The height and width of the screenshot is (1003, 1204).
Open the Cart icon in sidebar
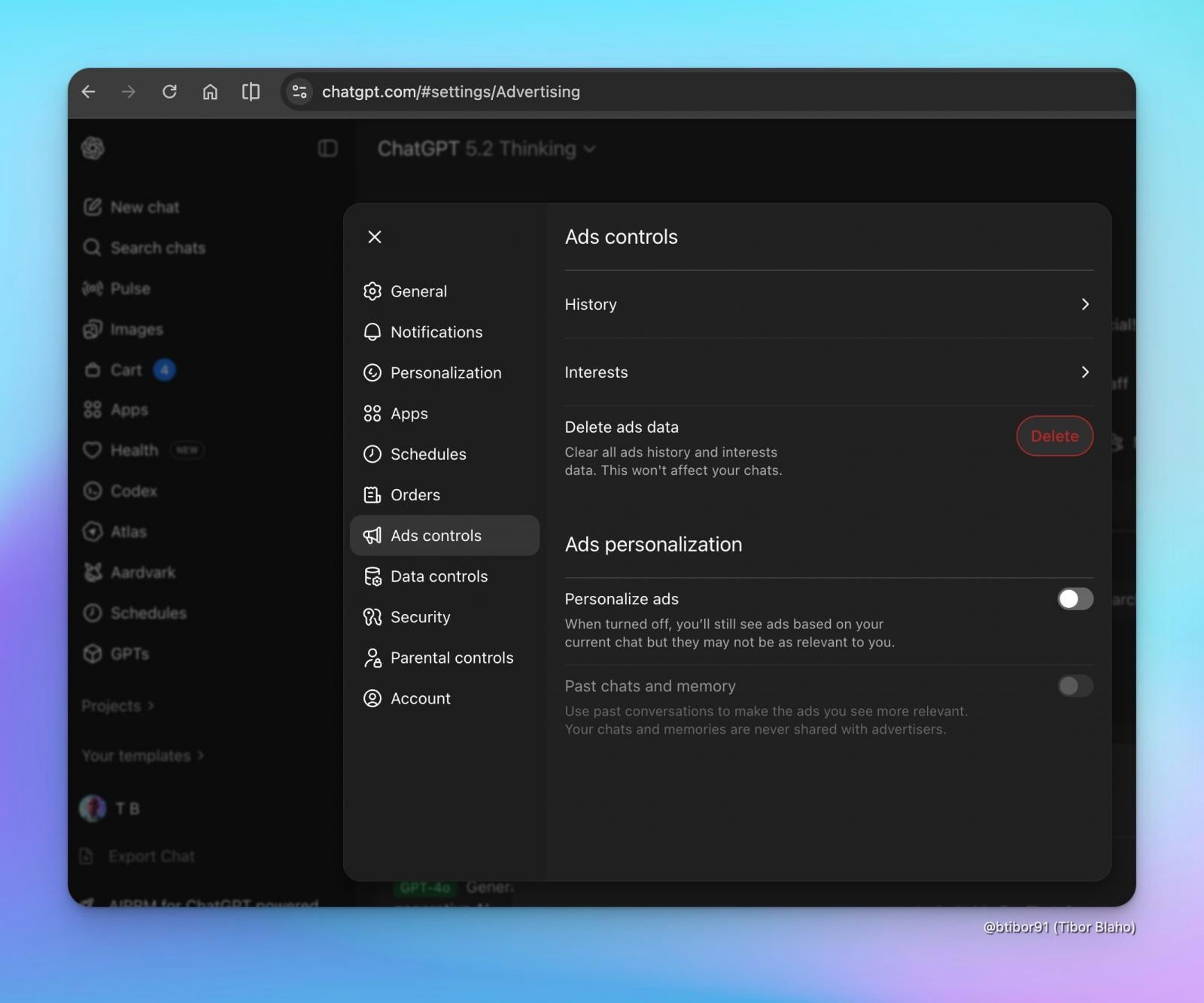(x=93, y=370)
